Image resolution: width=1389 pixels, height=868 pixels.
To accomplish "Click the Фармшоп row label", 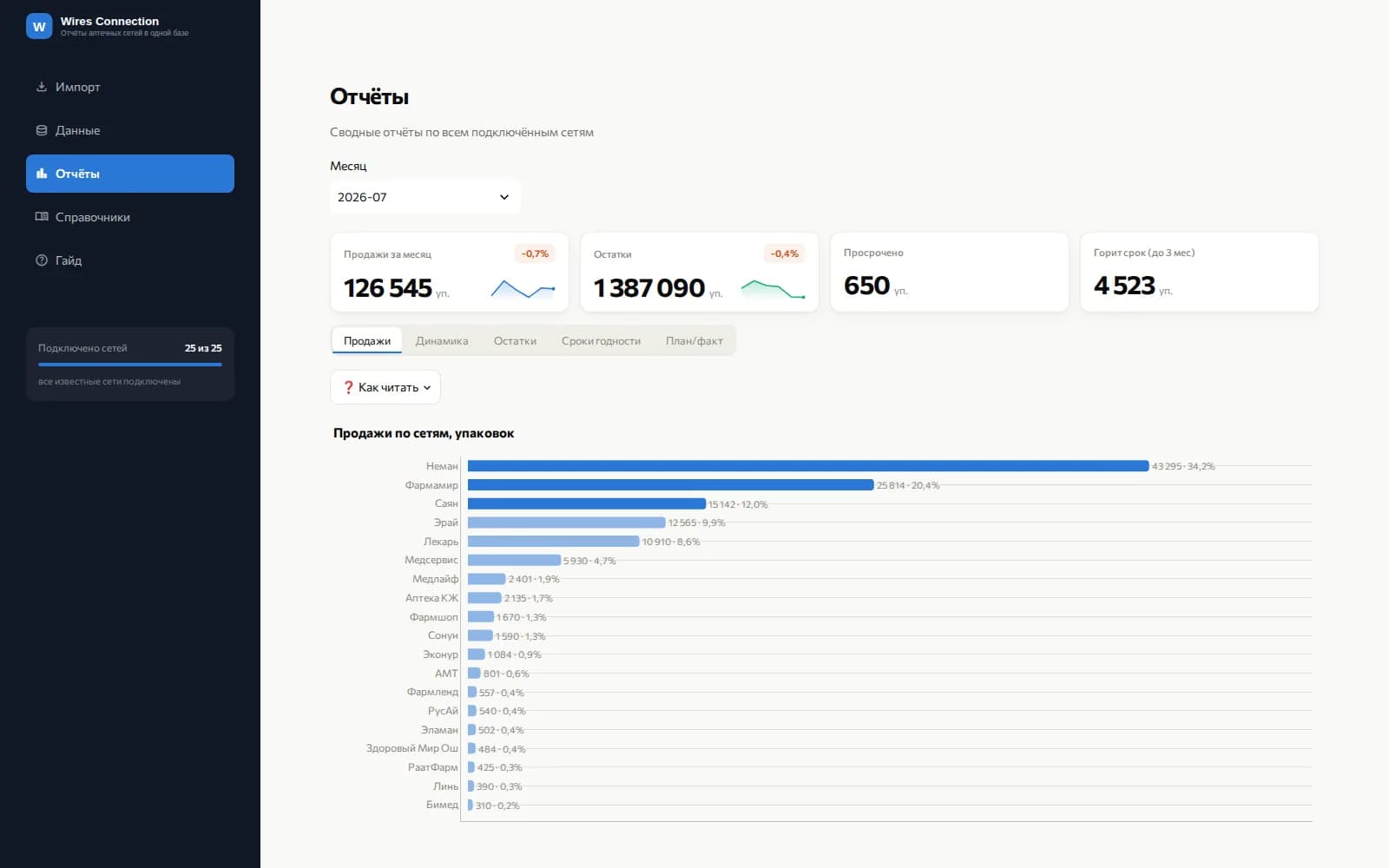I will (433, 617).
